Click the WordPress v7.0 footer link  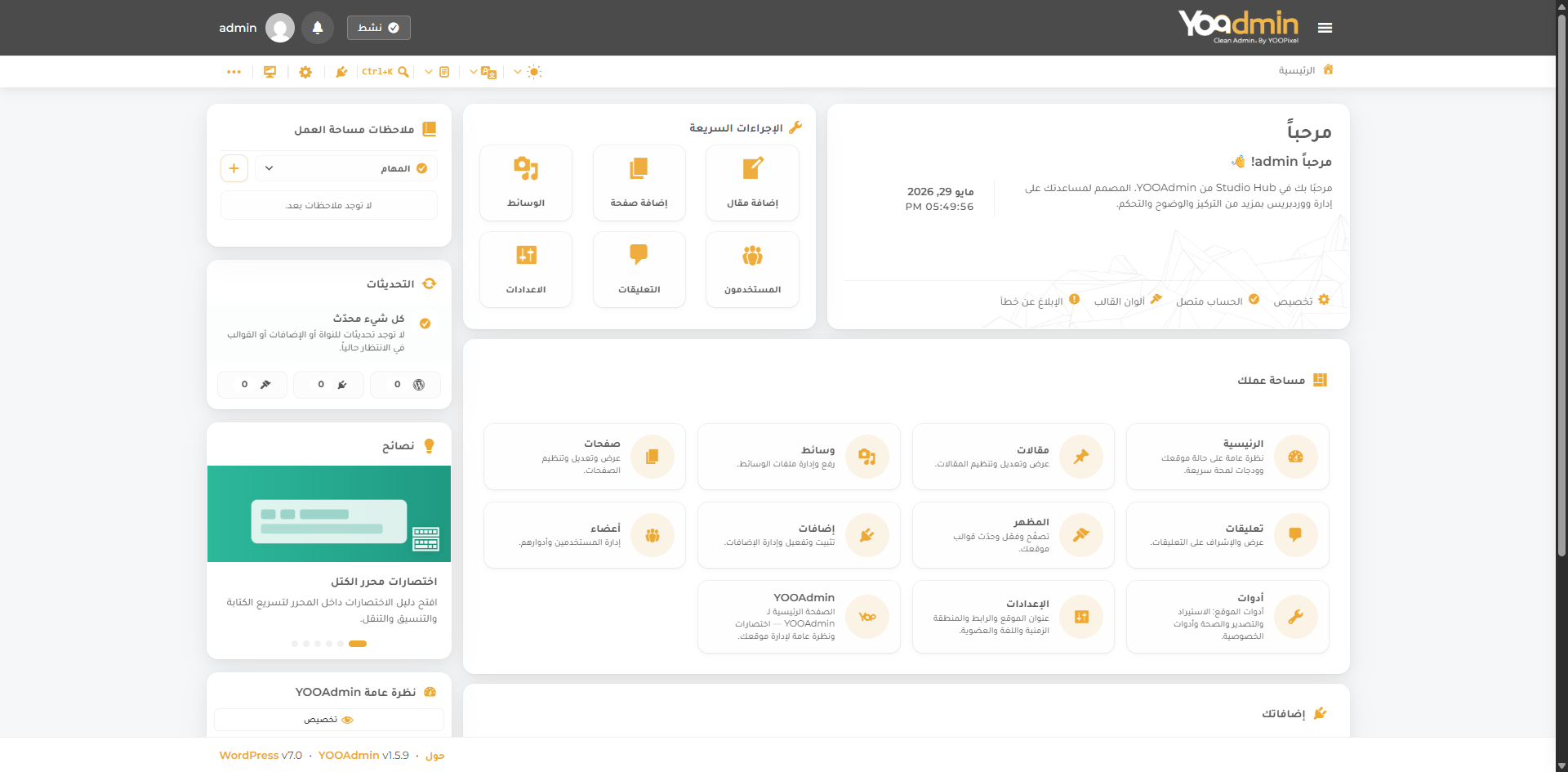pos(261,755)
